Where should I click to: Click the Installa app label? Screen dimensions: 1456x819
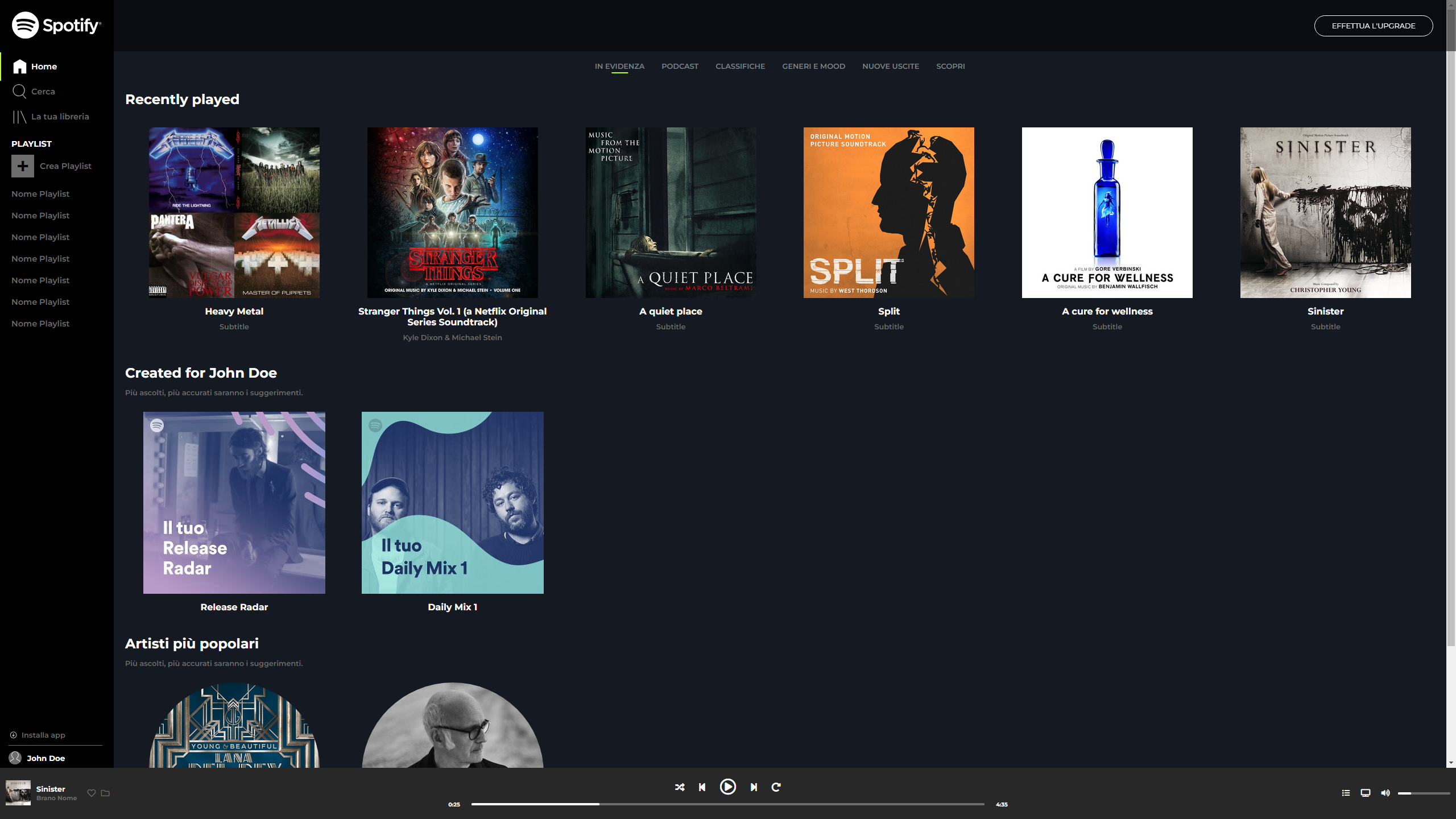coord(43,735)
